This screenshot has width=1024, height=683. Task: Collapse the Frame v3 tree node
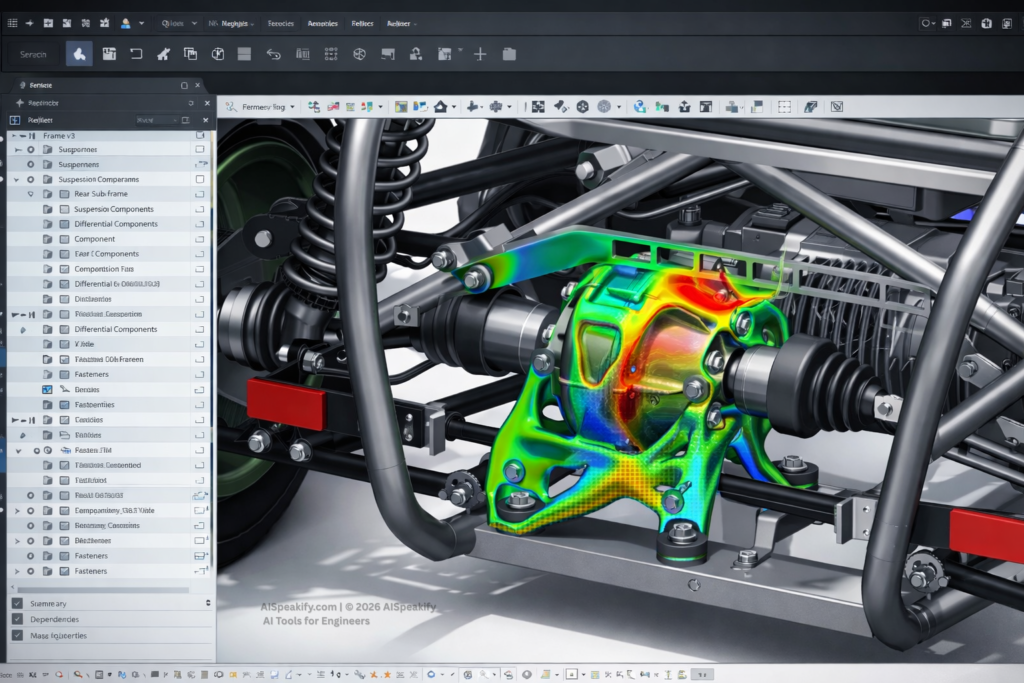pyautogui.click(x=13, y=136)
